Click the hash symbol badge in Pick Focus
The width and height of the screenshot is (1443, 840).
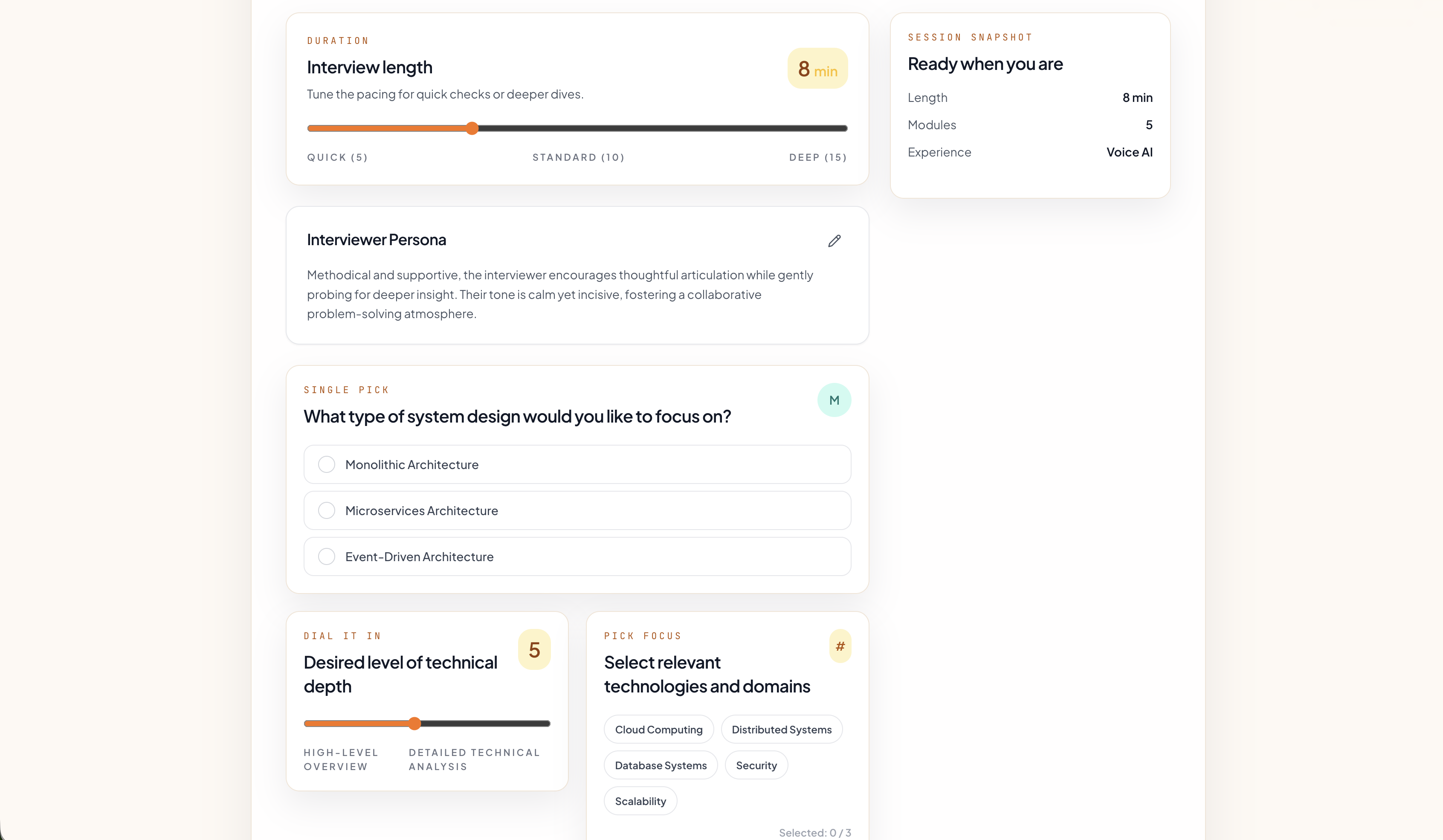840,646
